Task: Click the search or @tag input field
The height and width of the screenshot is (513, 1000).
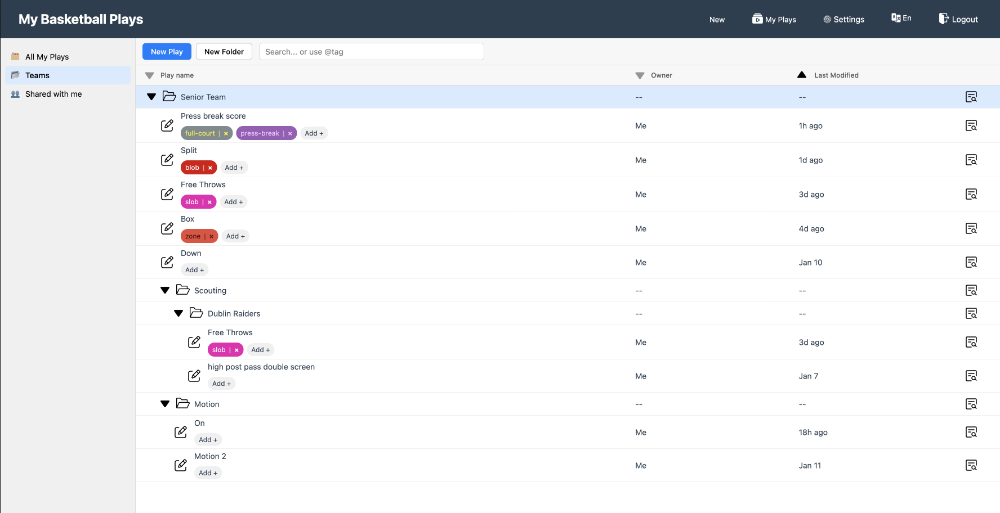Action: (371, 51)
